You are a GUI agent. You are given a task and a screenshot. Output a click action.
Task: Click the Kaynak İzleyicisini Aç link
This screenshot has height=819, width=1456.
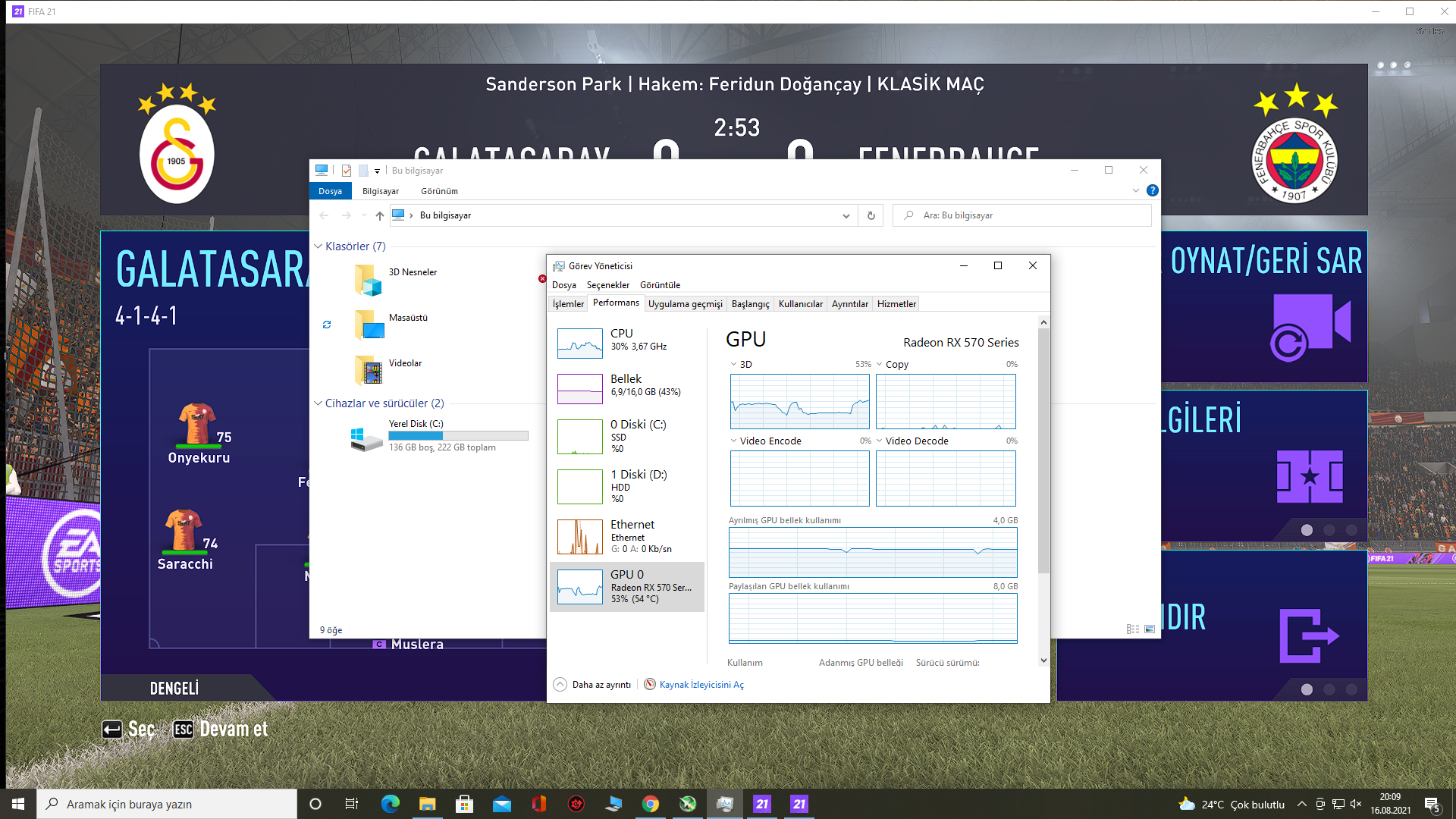pyautogui.click(x=701, y=684)
